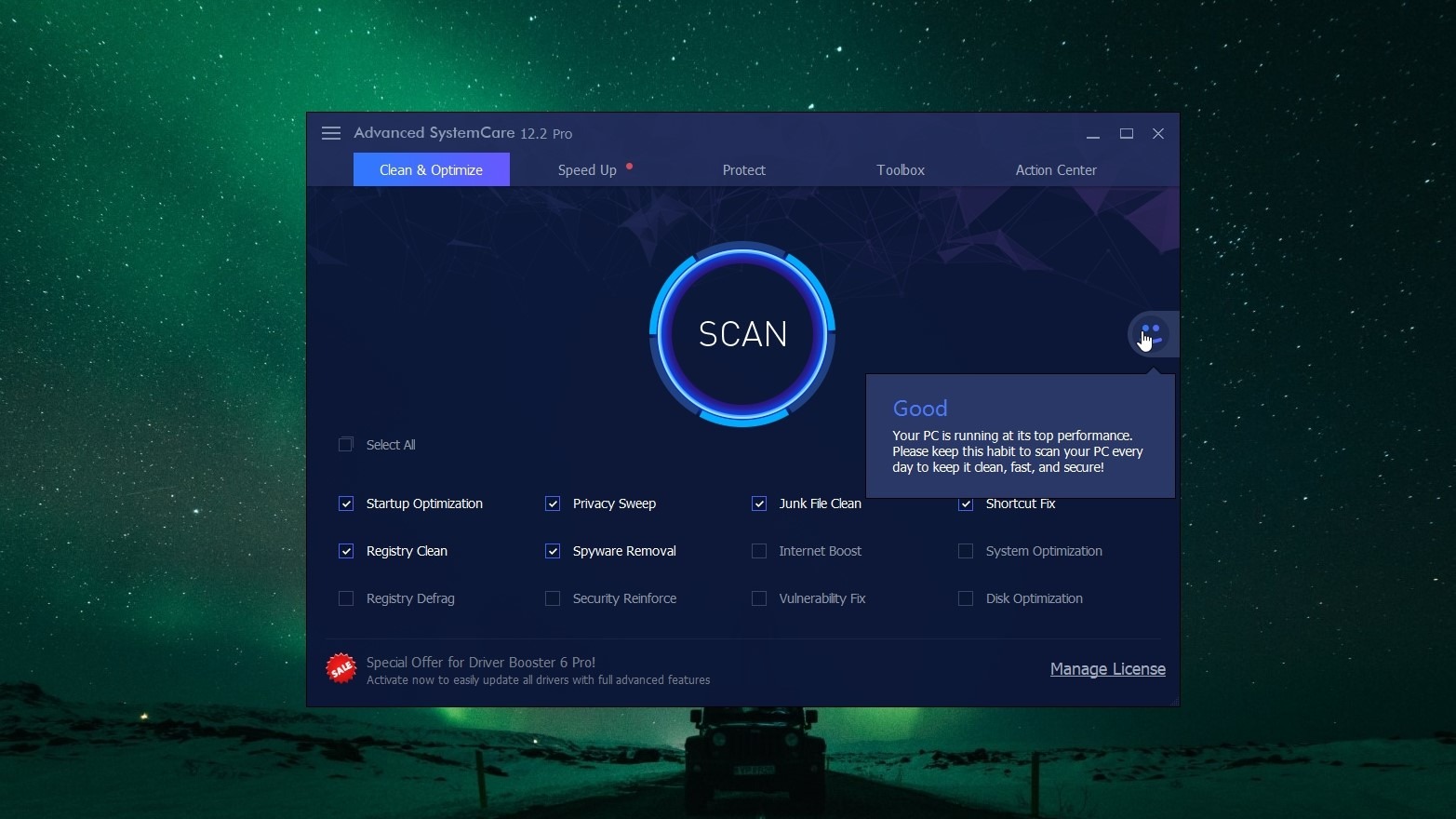Viewport: 1456px width, 819px height.
Task: Open the hamburger menu icon
Action: click(x=331, y=133)
